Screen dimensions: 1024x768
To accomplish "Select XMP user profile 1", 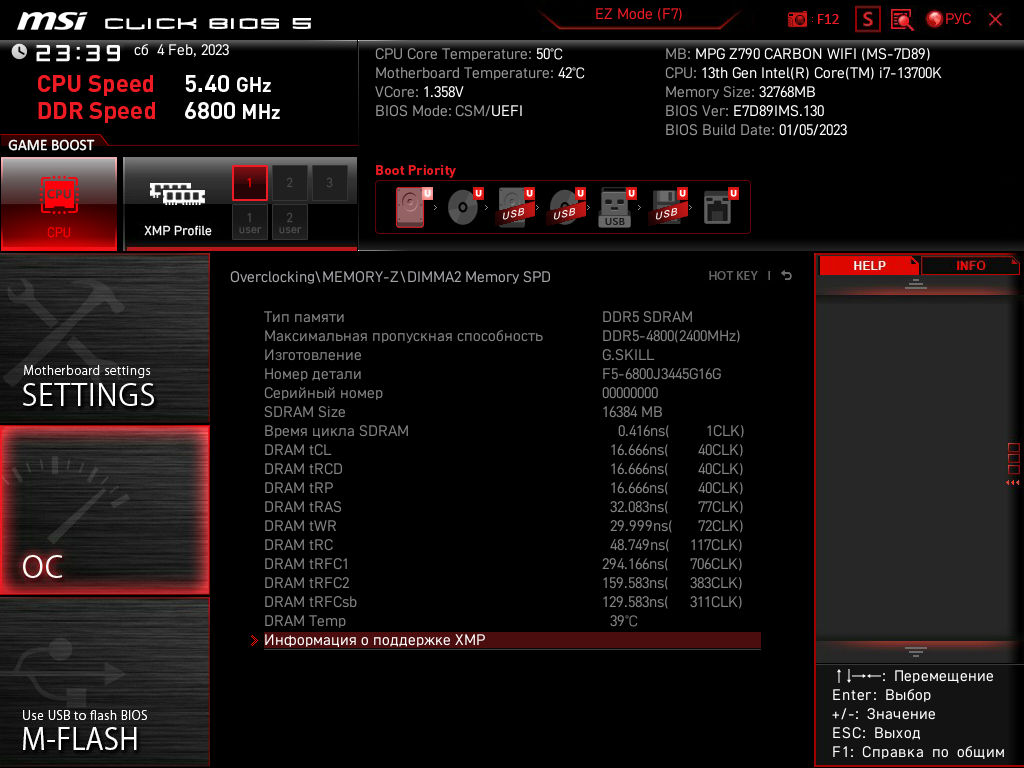I will click(x=249, y=222).
